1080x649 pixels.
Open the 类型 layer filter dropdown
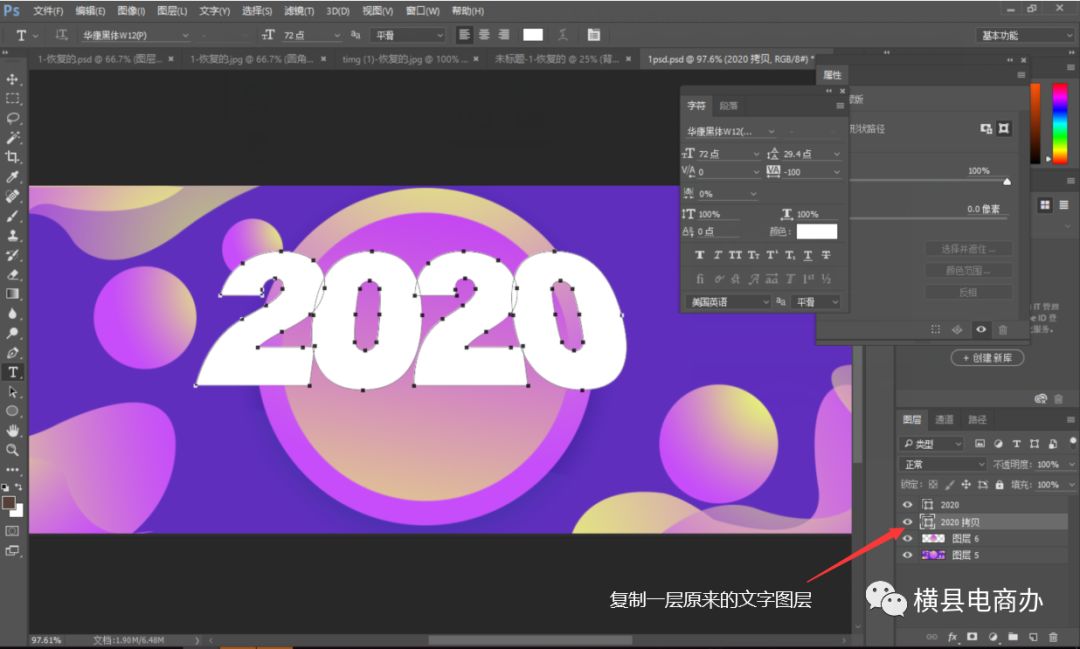coord(931,444)
